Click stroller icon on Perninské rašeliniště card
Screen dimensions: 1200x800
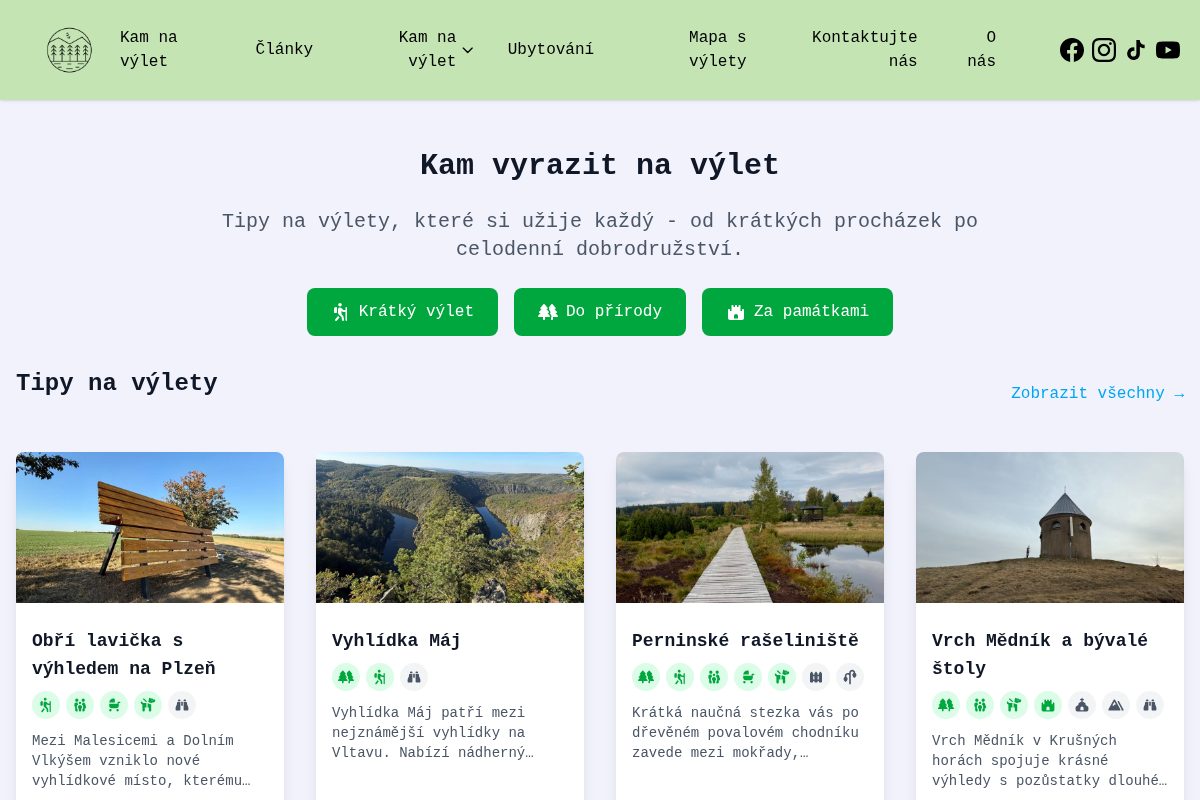[748, 677]
